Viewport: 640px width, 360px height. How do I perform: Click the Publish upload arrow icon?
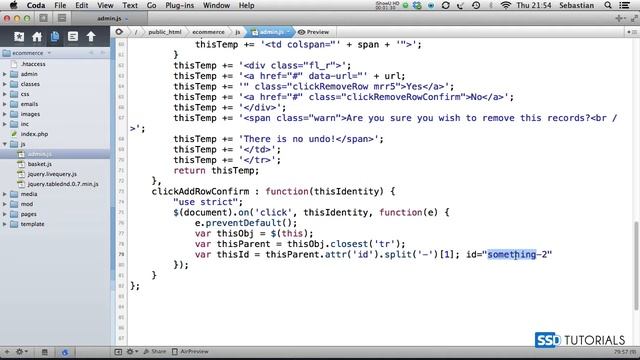pyautogui.click(x=91, y=37)
